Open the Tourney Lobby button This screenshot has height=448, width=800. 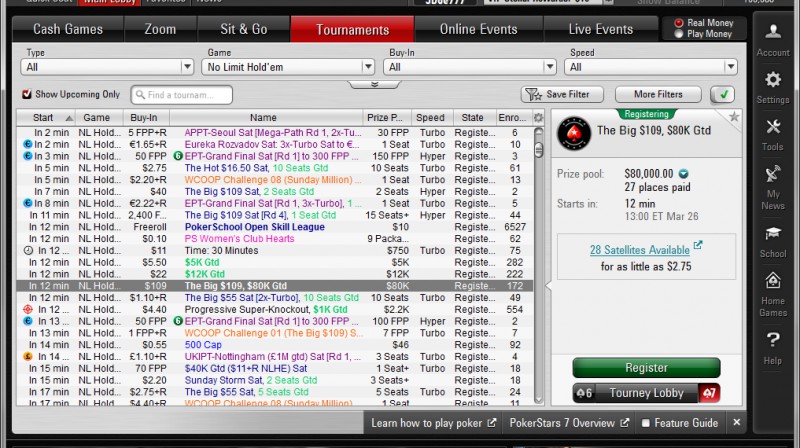pos(646,393)
